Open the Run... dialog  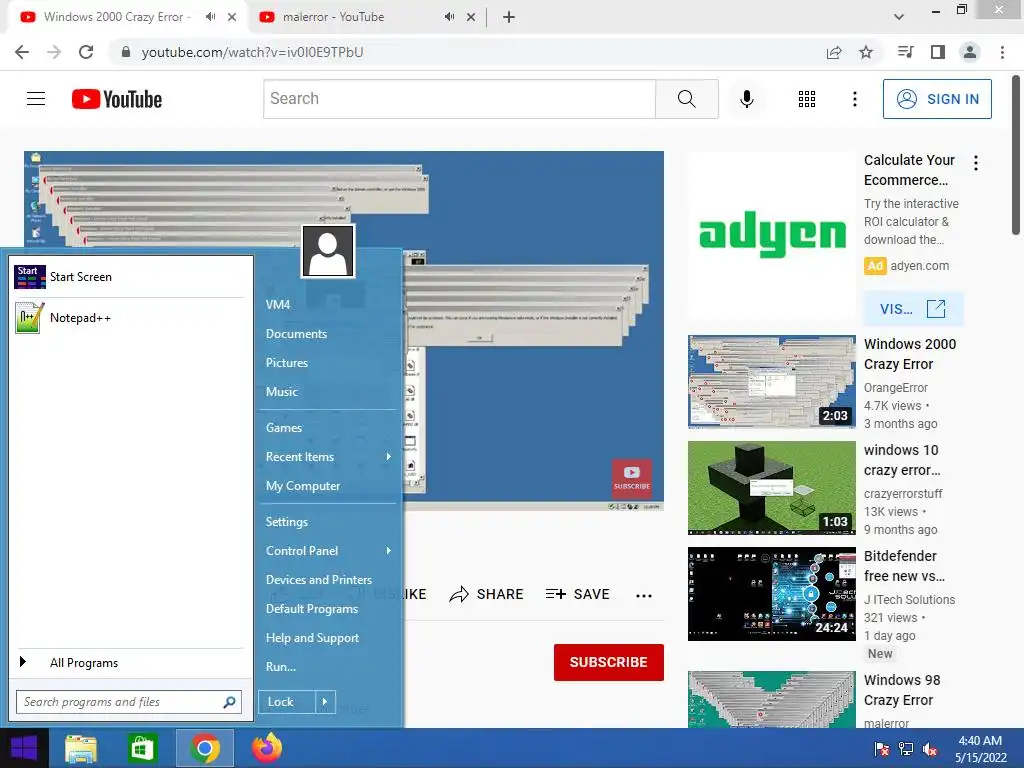(281, 667)
